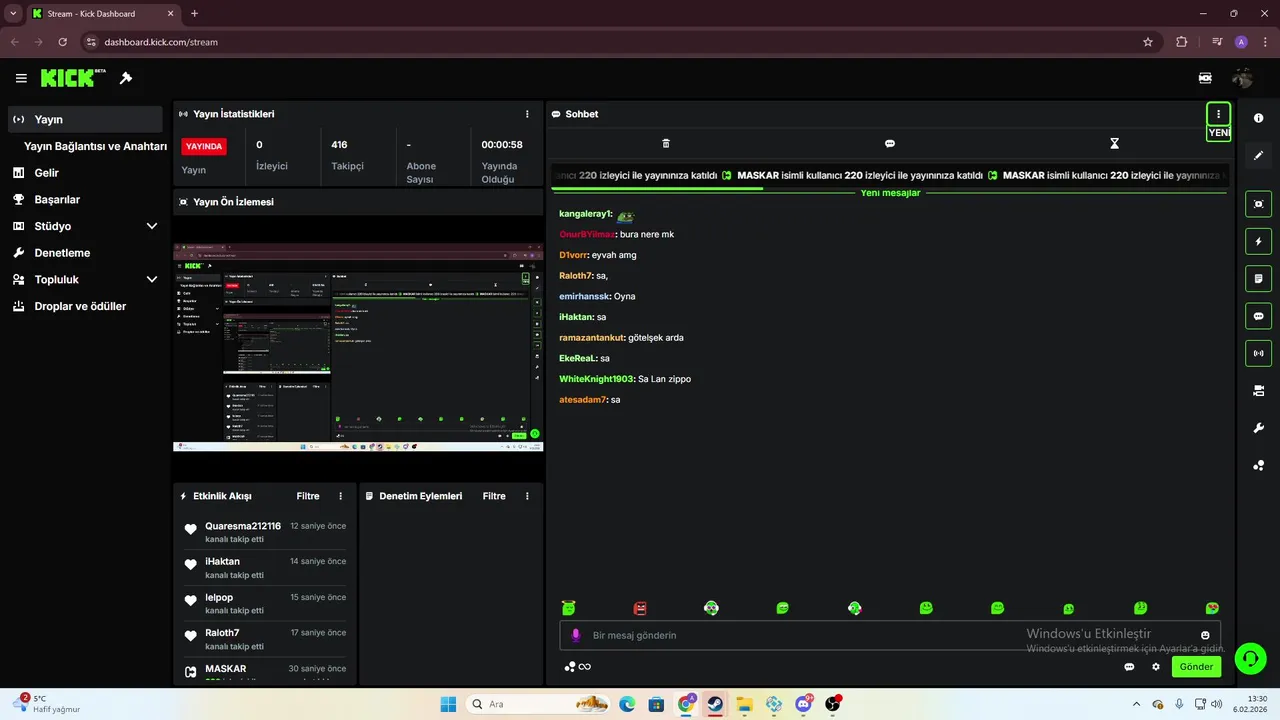Reload the page in Chrome

[63, 42]
